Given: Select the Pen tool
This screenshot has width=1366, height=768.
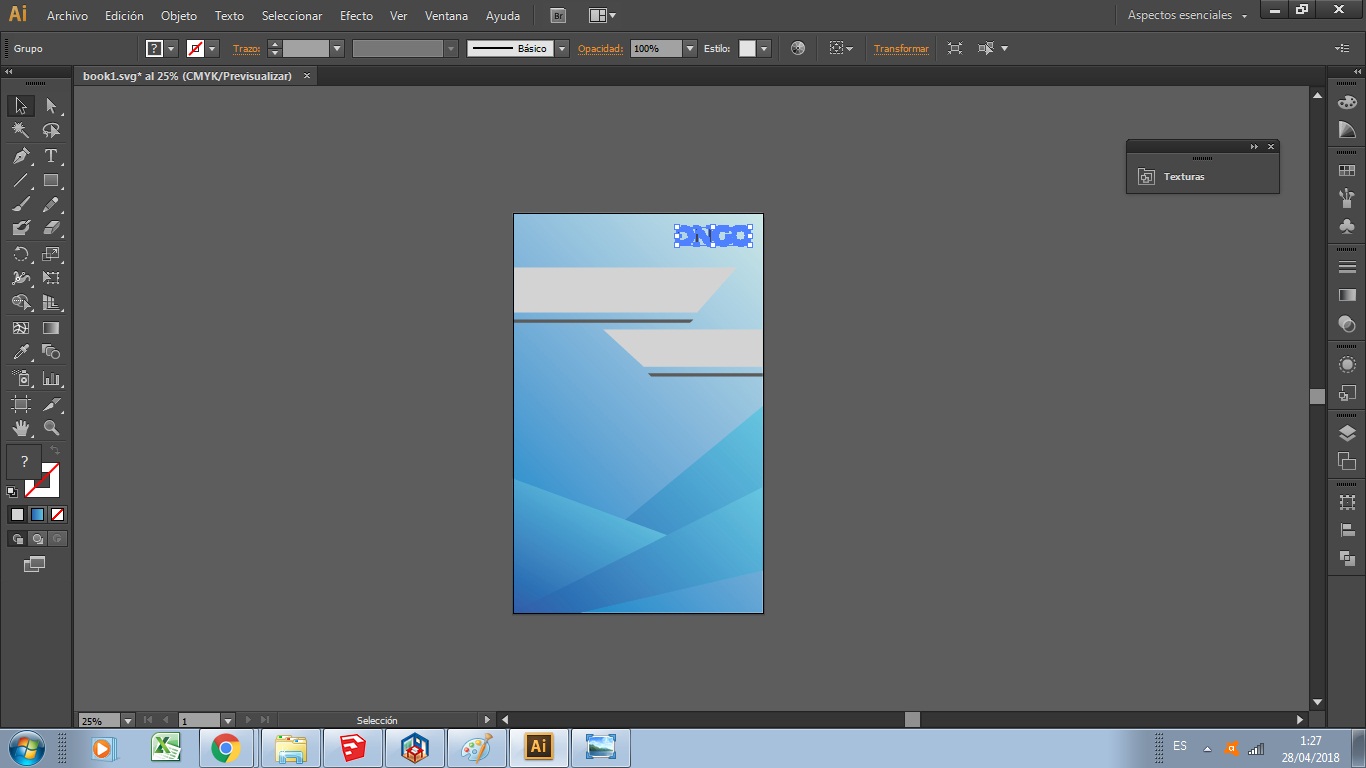Looking at the screenshot, I should (20, 156).
